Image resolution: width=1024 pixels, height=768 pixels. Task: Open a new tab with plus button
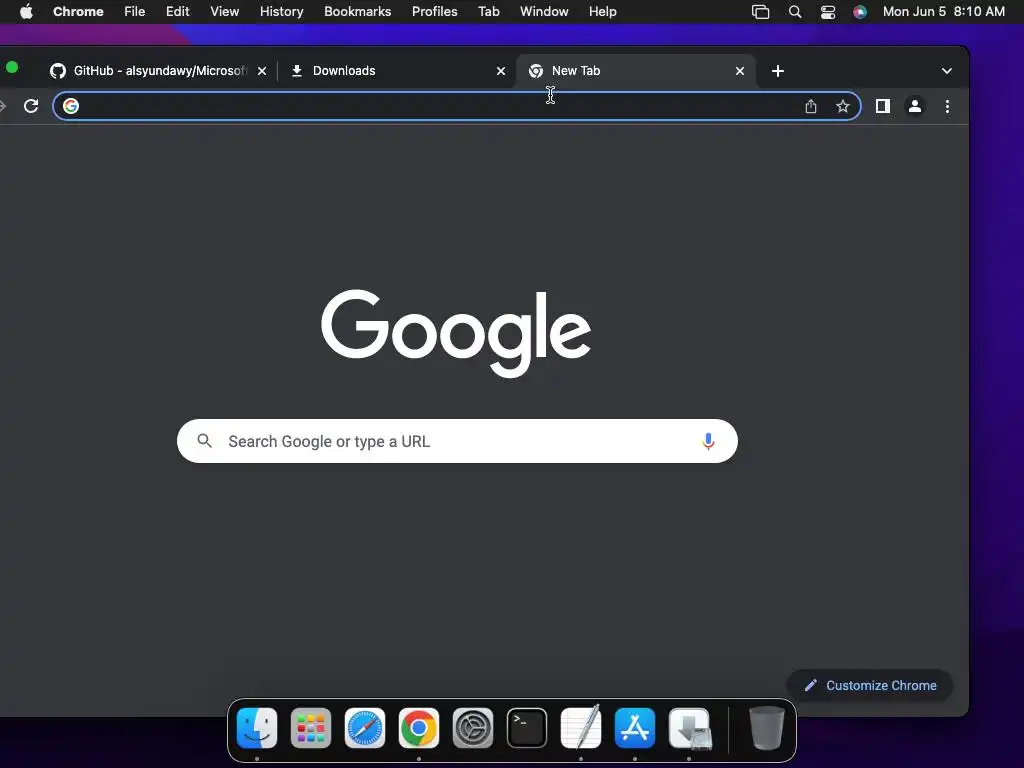point(777,71)
